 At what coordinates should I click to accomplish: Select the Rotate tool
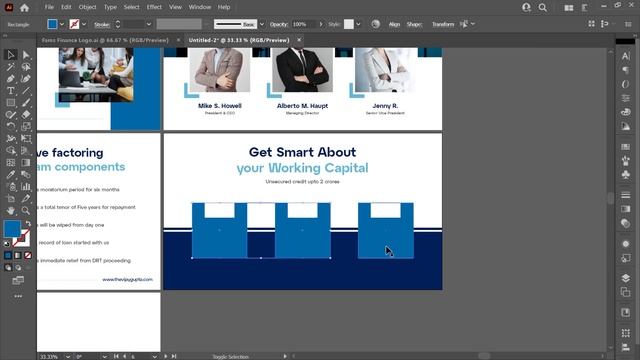coord(11,127)
